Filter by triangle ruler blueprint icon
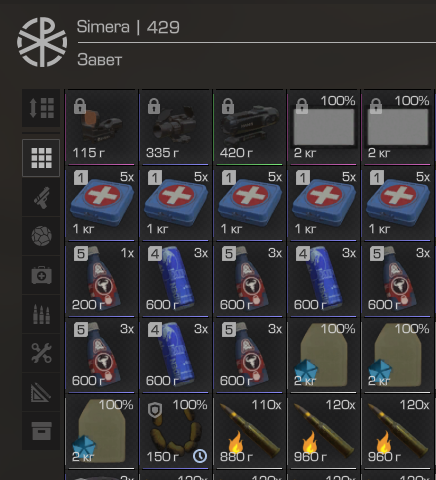The image size is (436, 480). [41, 392]
